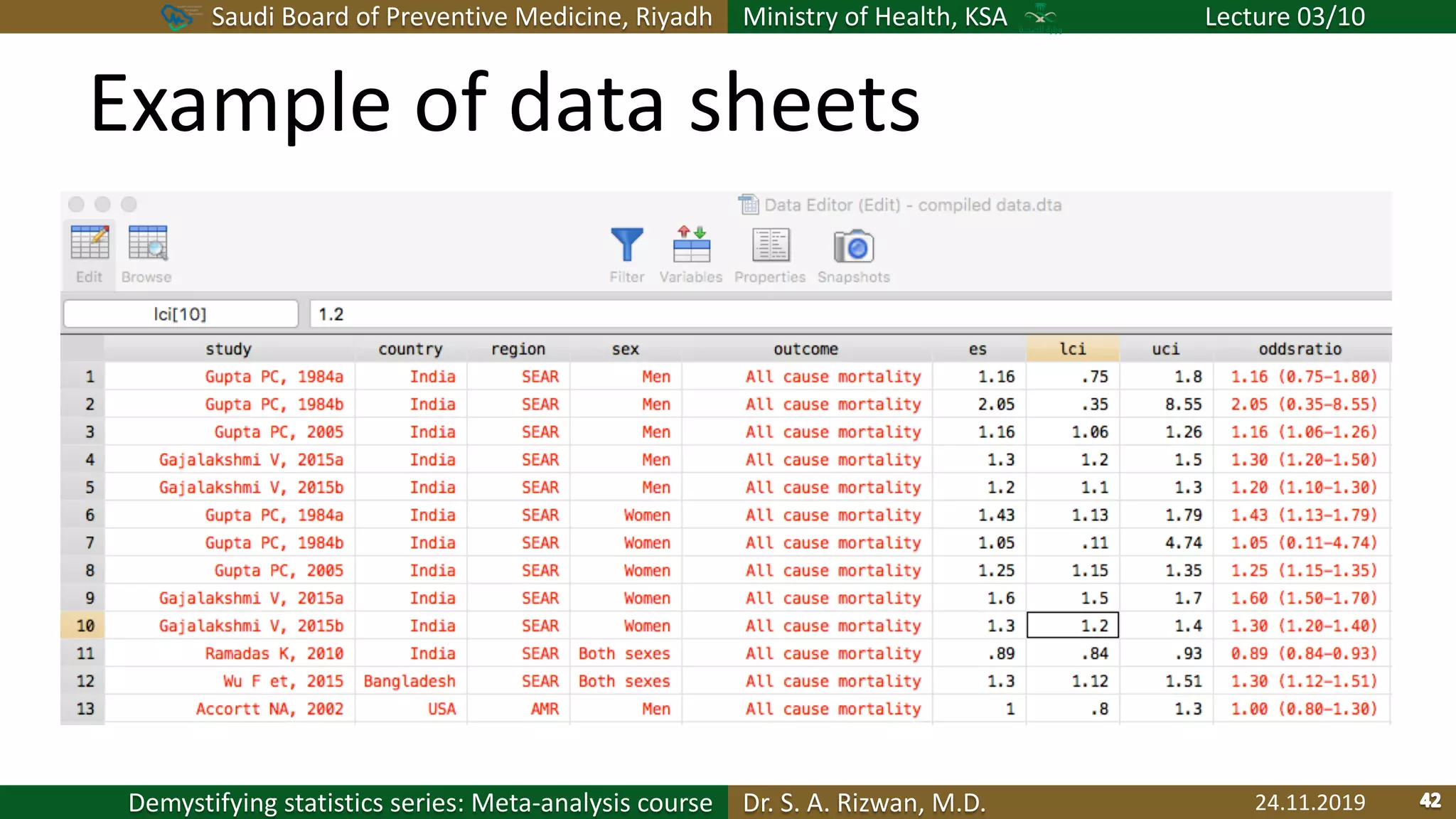The width and height of the screenshot is (1456, 819).
Task: Click the cell value field showing 1.2
Action: point(850,314)
